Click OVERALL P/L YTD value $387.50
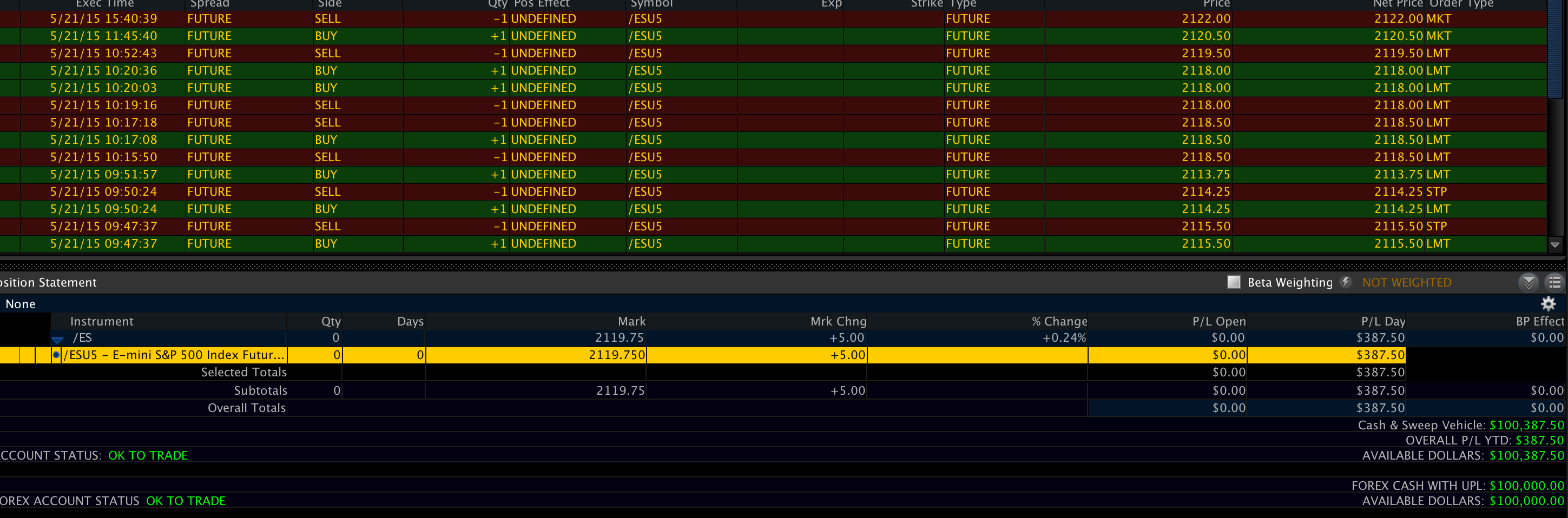 click(x=1539, y=440)
